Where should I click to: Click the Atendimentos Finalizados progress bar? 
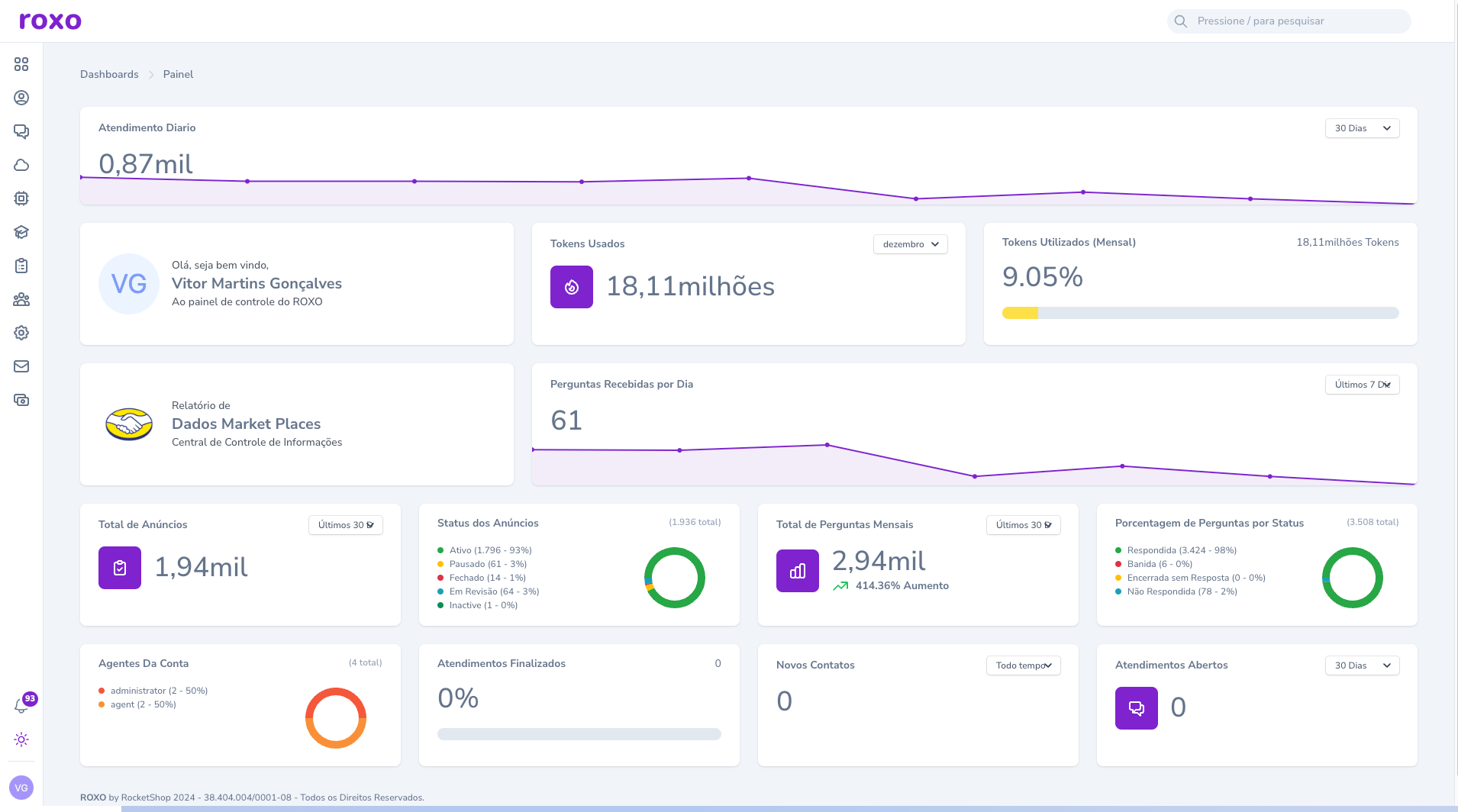(579, 734)
